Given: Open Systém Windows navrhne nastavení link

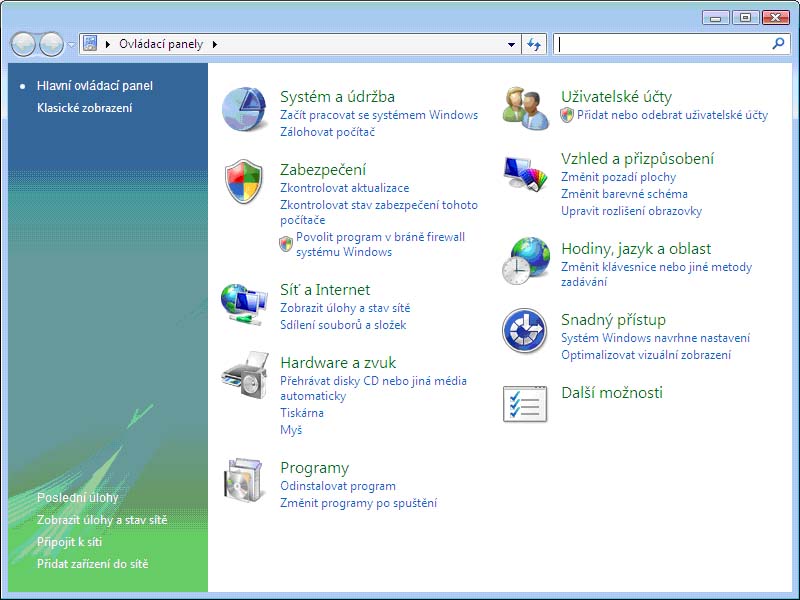Looking at the screenshot, I should [x=656, y=338].
